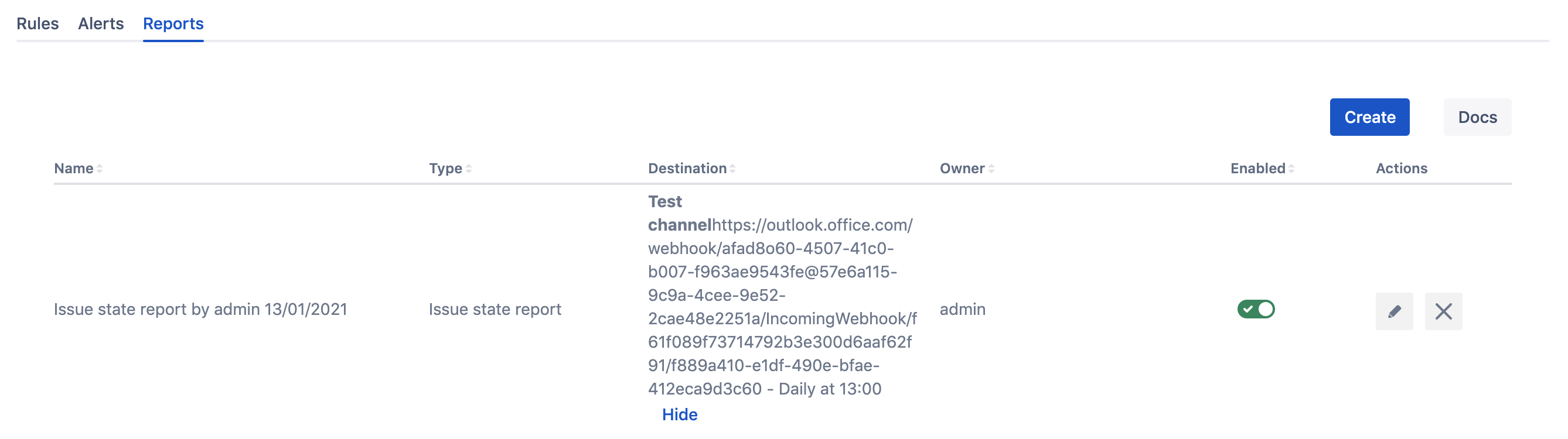The image size is (1568, 439).
Task: Click the admin owner cell
Action: click(x=962, y=310)
